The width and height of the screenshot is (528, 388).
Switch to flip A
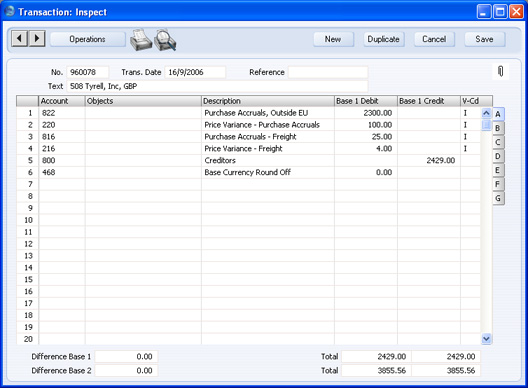tap(498, 114)
